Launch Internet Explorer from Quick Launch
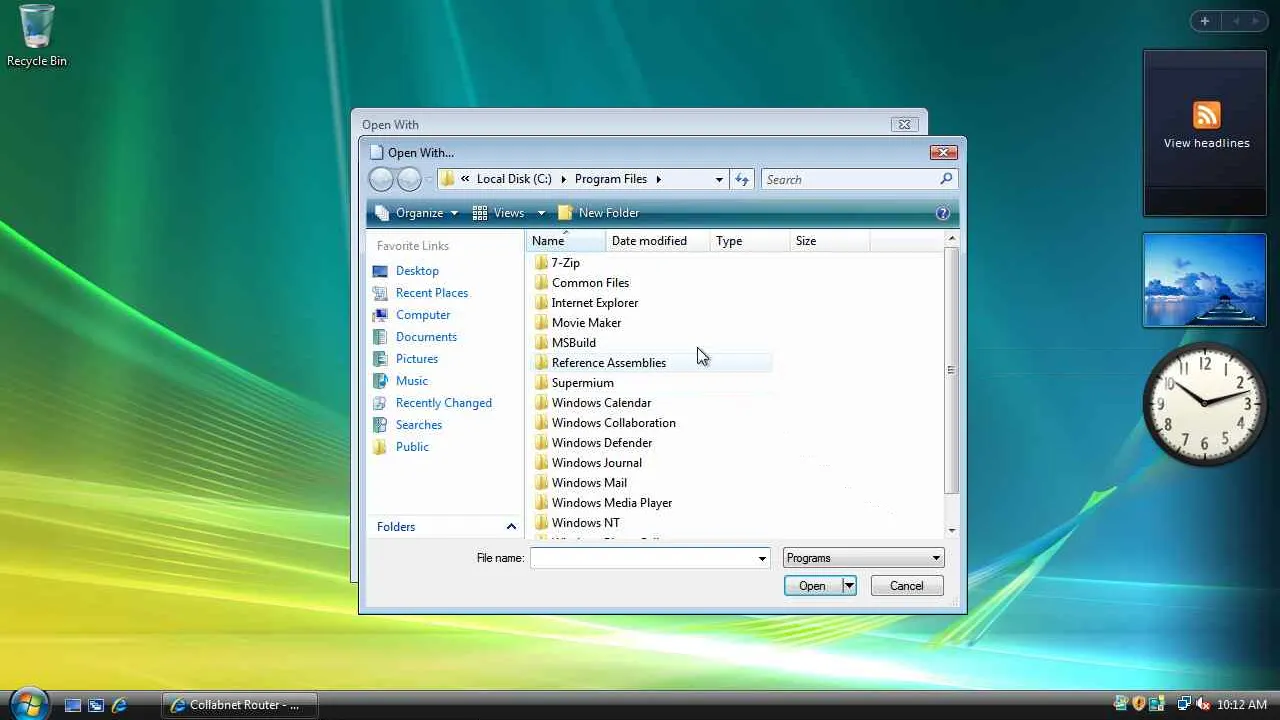 (119, 705)
